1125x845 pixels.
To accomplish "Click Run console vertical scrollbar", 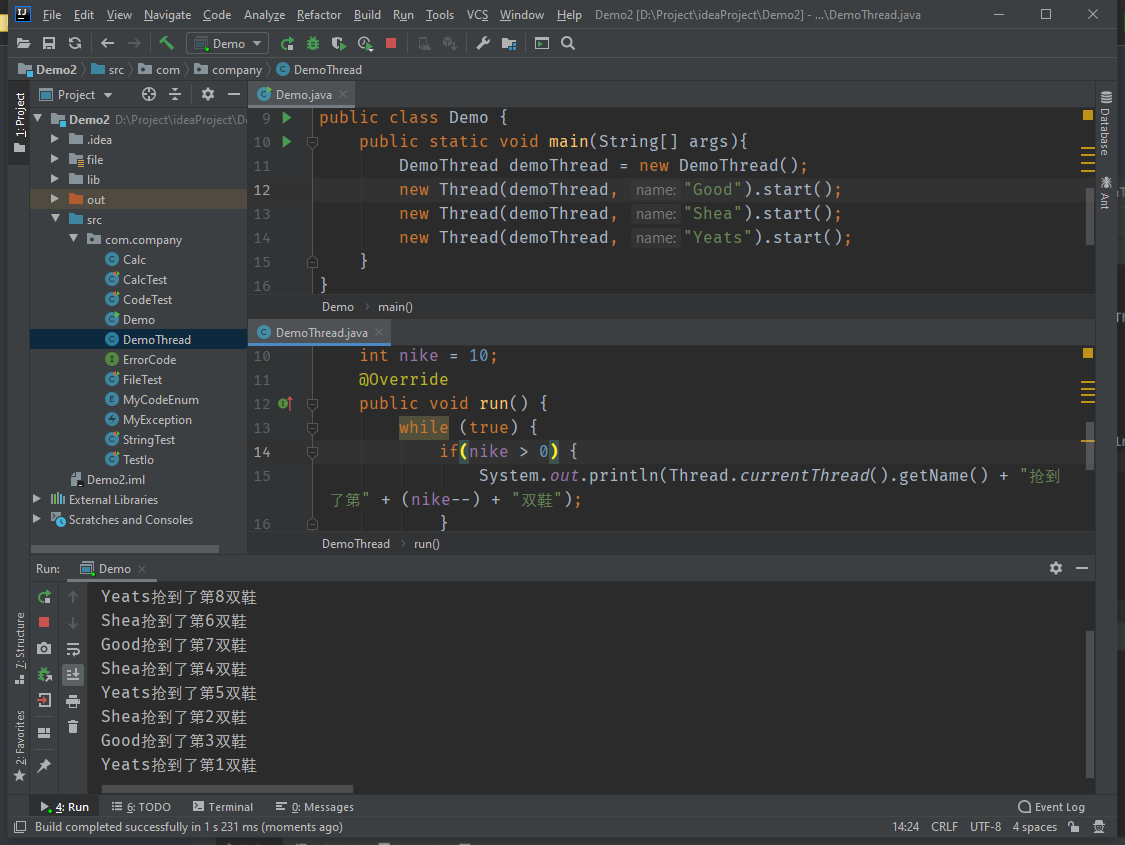I will tap(1089, 704).
